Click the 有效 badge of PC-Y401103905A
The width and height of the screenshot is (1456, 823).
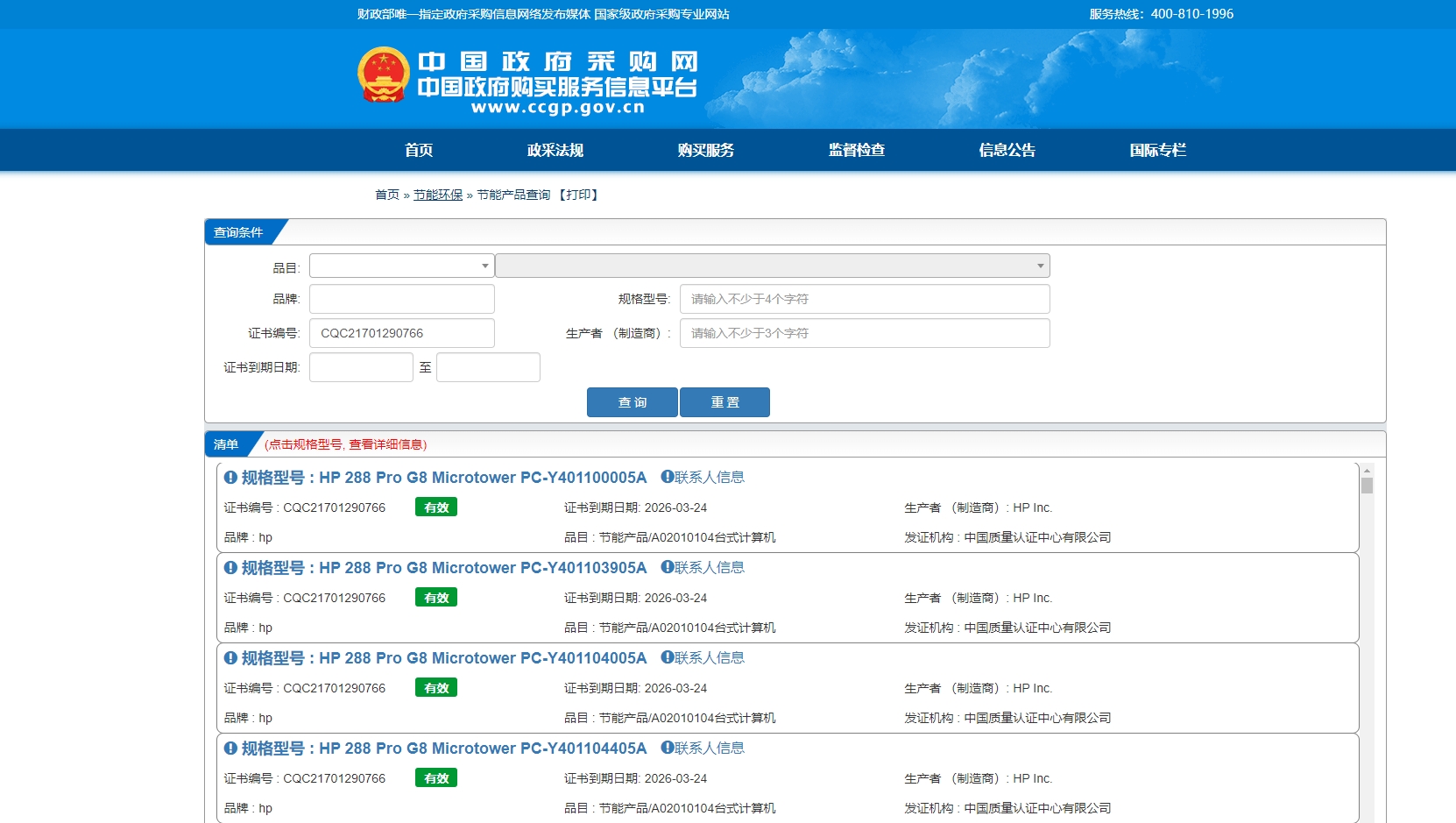(436, 598)
